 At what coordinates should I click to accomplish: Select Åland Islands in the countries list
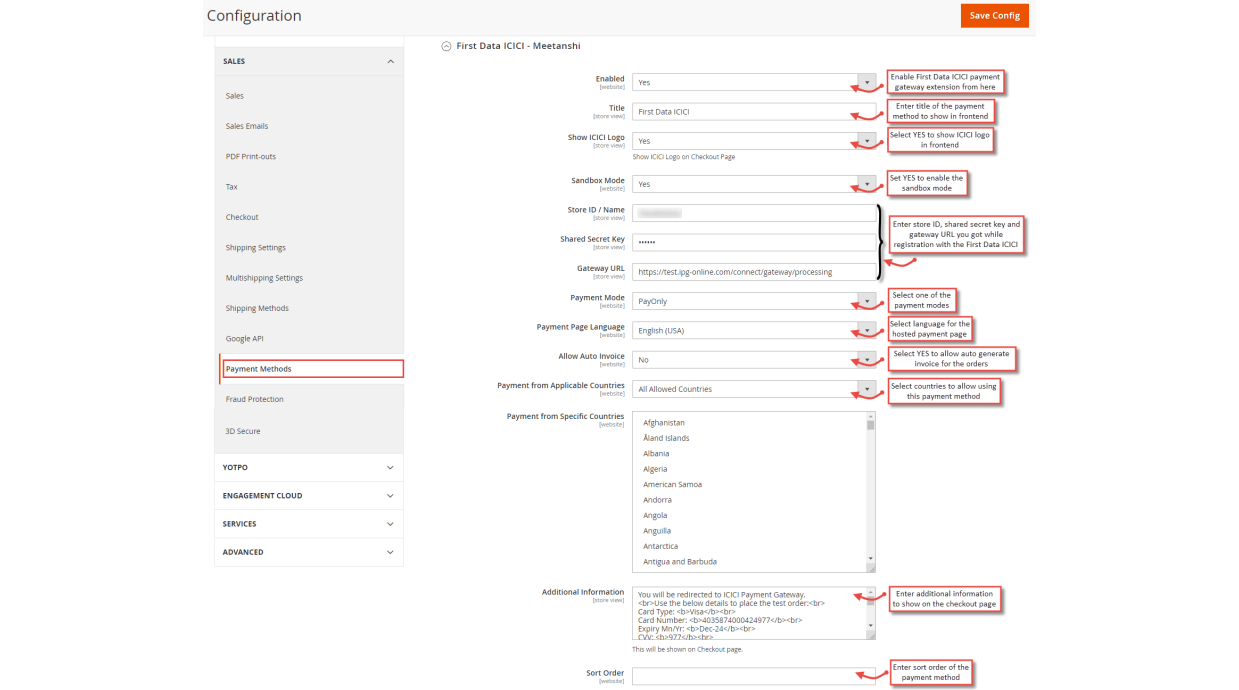tap(666, 438)
